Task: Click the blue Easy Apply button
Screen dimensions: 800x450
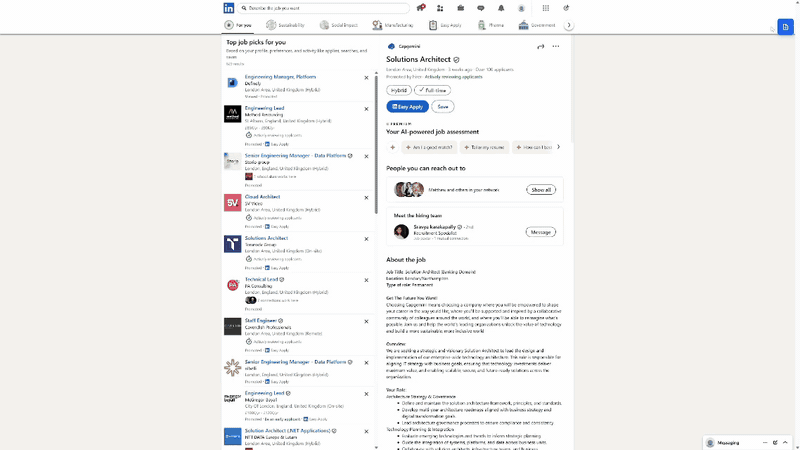Action: (408, 106)
